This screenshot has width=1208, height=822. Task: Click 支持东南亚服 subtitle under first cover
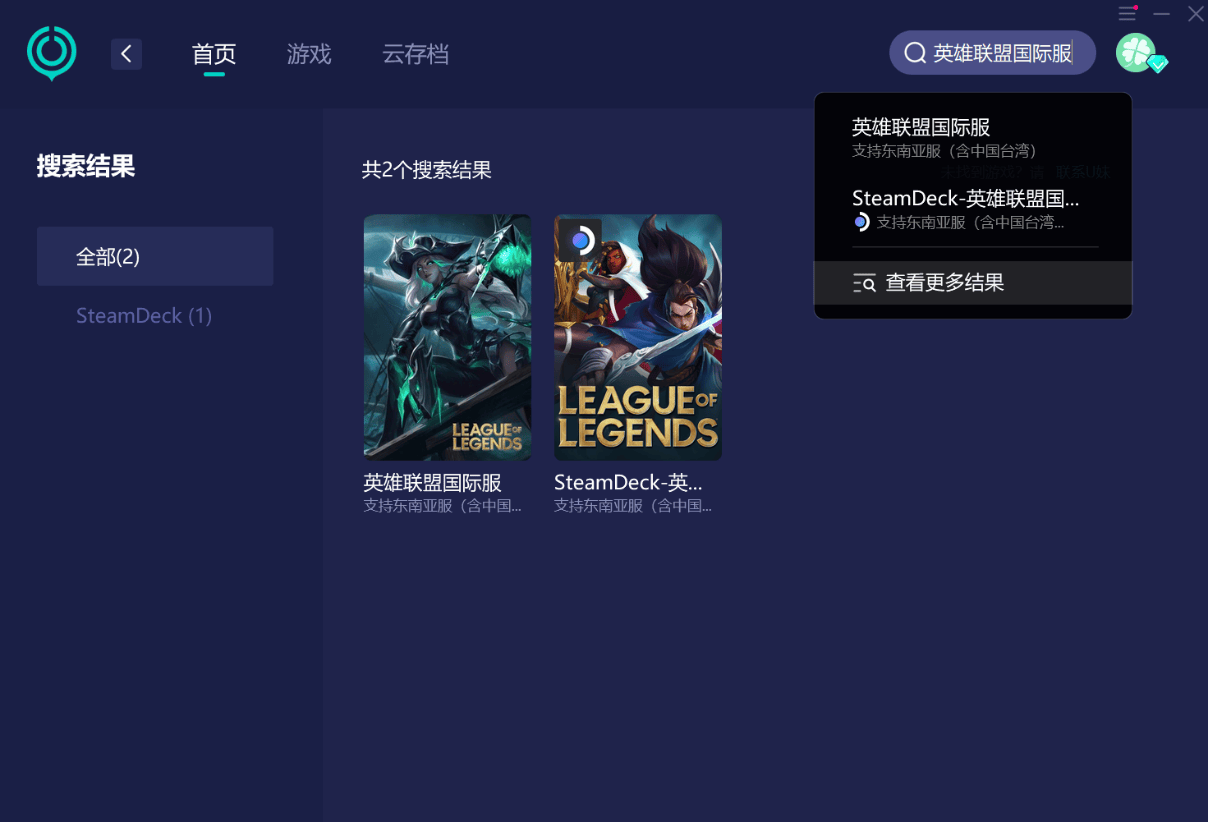(x=442, y=506)
